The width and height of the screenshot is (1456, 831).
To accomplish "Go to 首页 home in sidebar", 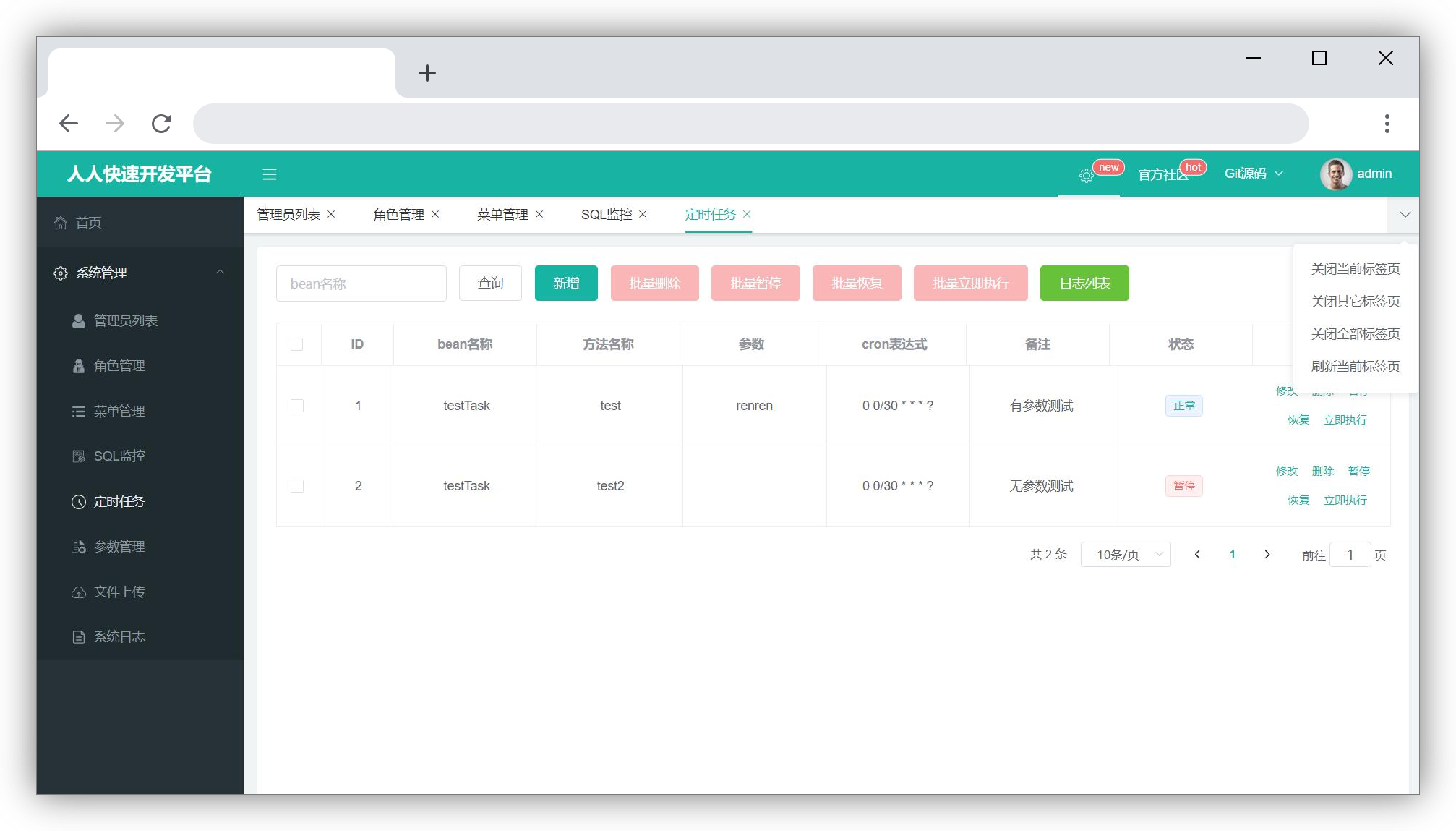I will tap(88, 223).
